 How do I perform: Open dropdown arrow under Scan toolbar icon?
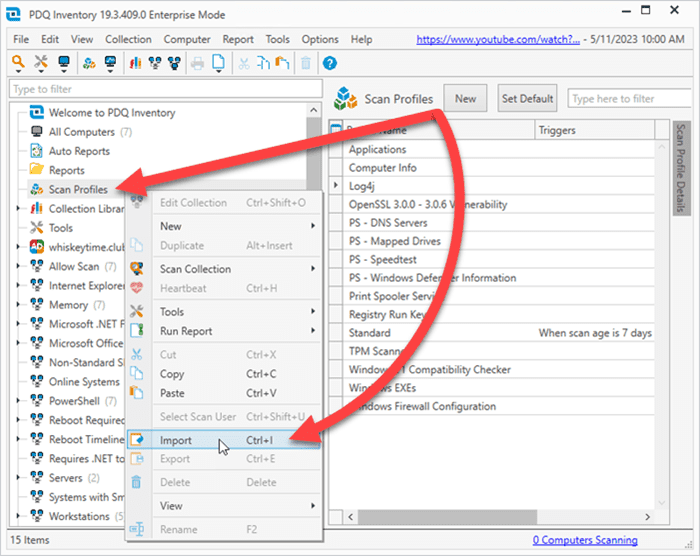tap(18, 71)
